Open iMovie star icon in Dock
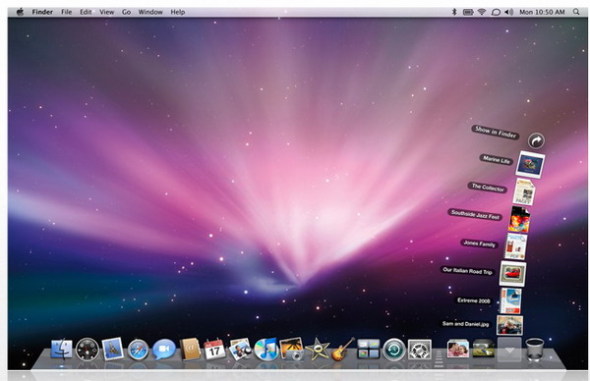The image size is (590, 381). [317, 349]
